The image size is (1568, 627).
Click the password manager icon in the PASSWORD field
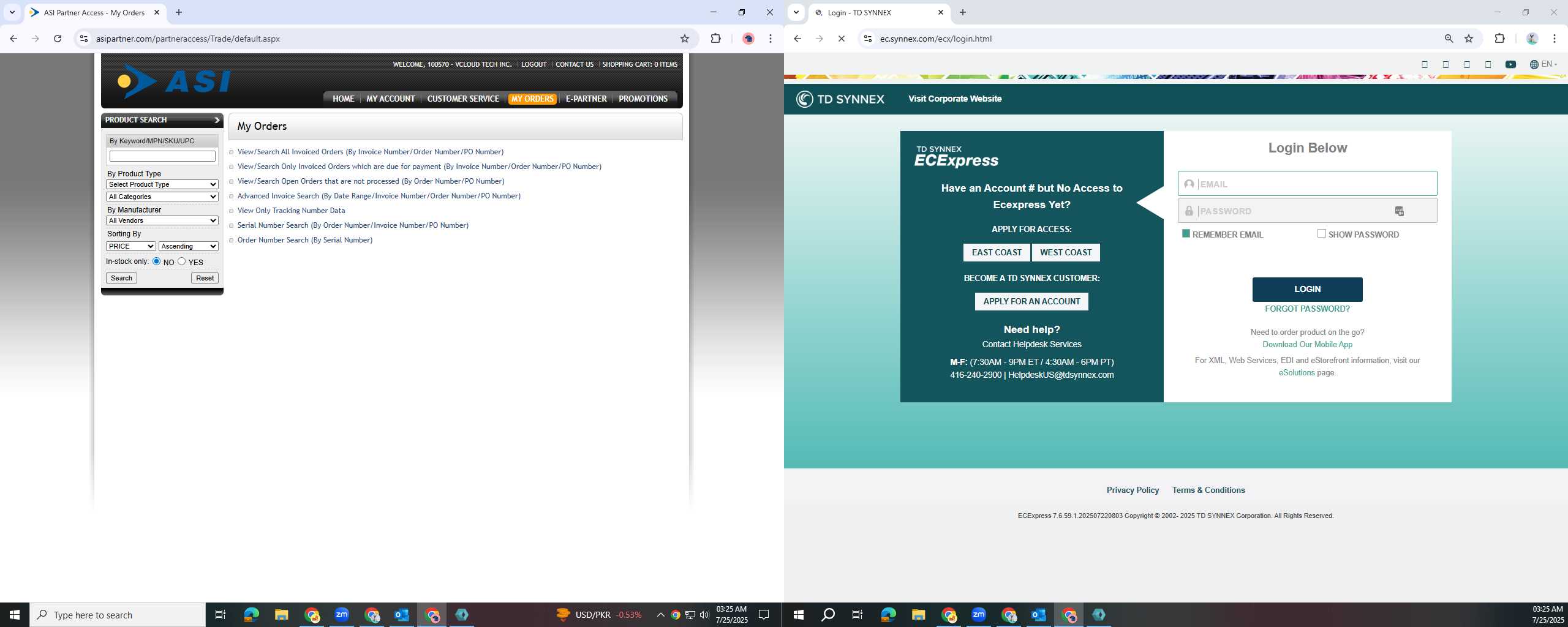(1400, 211)
